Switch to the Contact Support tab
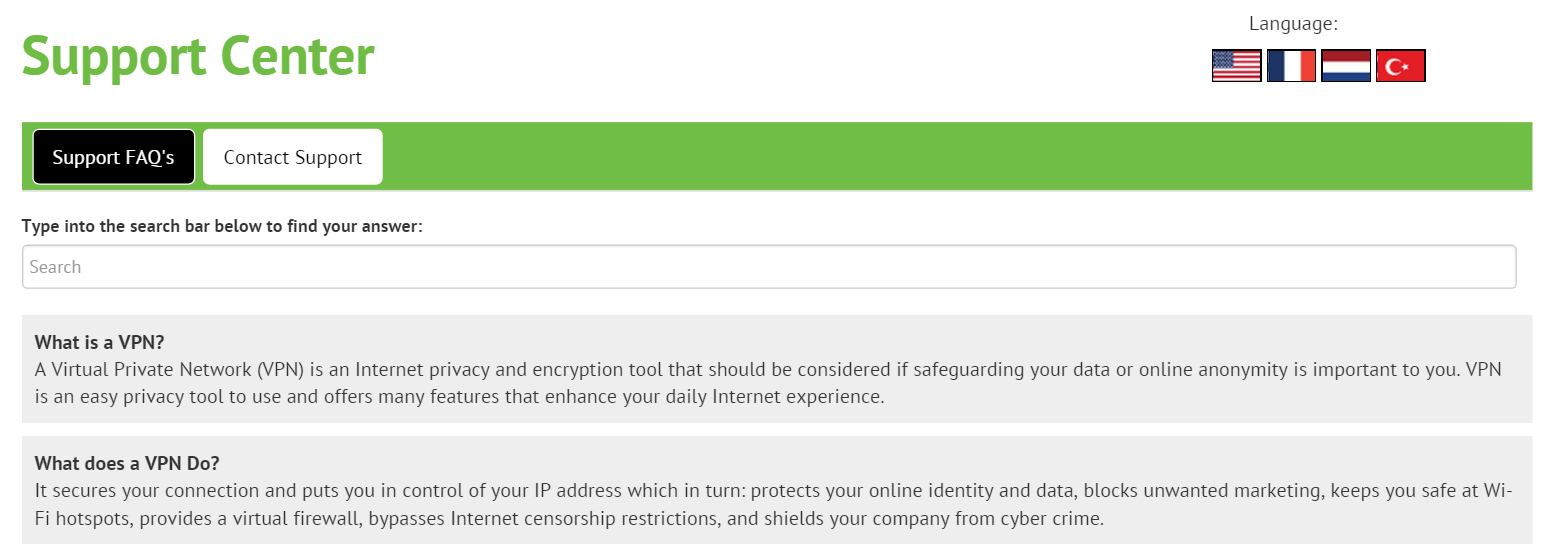1555x546 pixels. 293,157
